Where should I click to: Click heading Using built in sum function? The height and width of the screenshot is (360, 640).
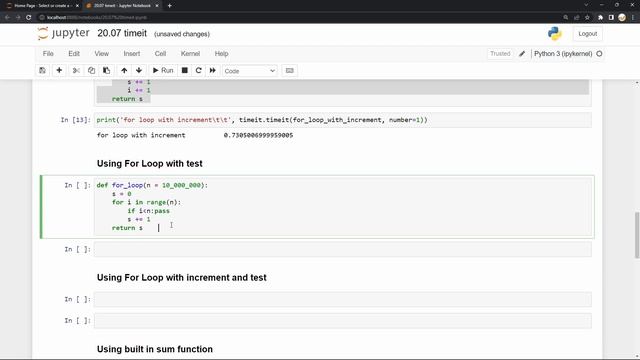click(x=155, y=349)
